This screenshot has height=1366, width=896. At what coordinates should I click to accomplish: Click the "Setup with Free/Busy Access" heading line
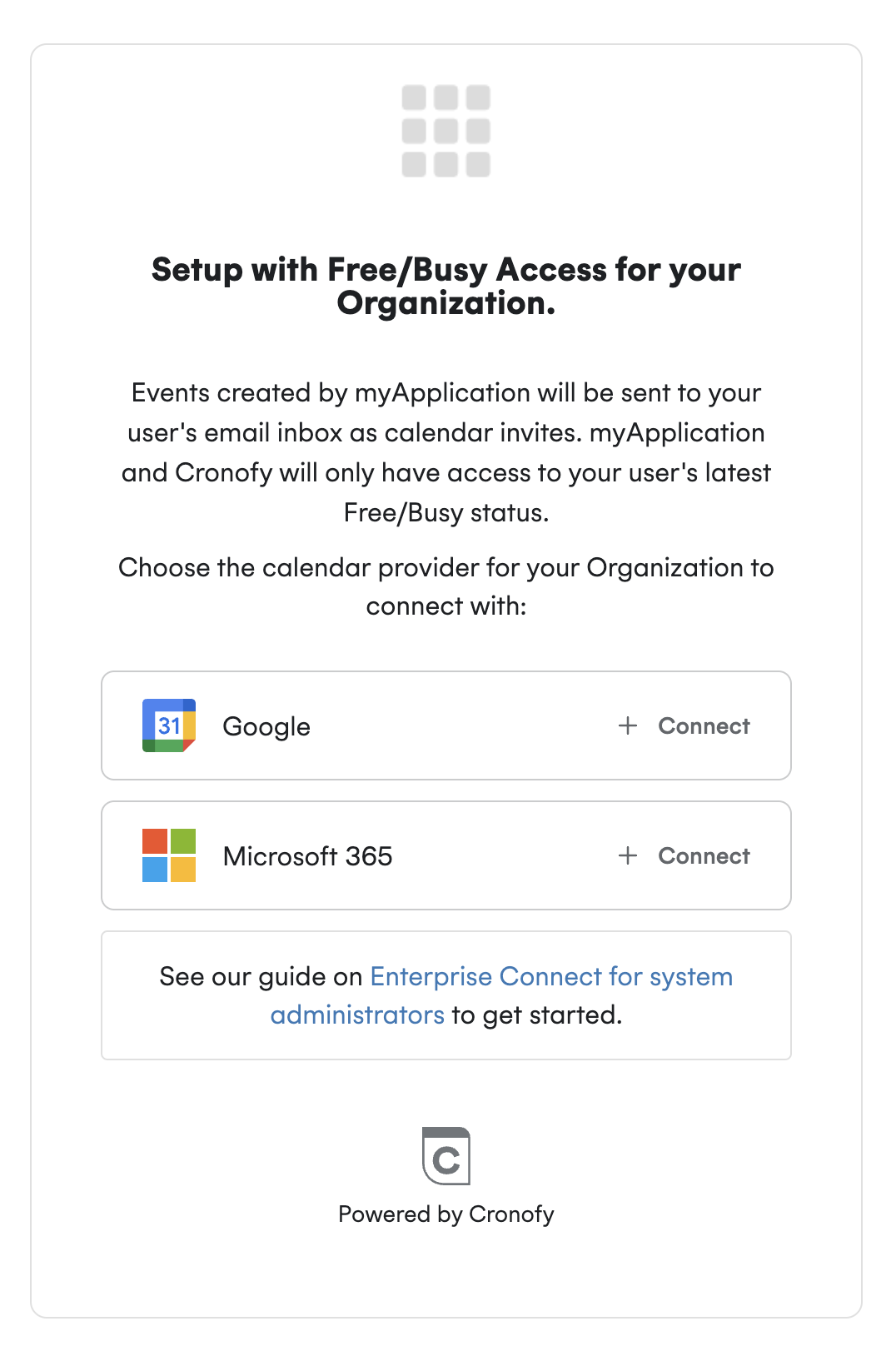point(446,270)
